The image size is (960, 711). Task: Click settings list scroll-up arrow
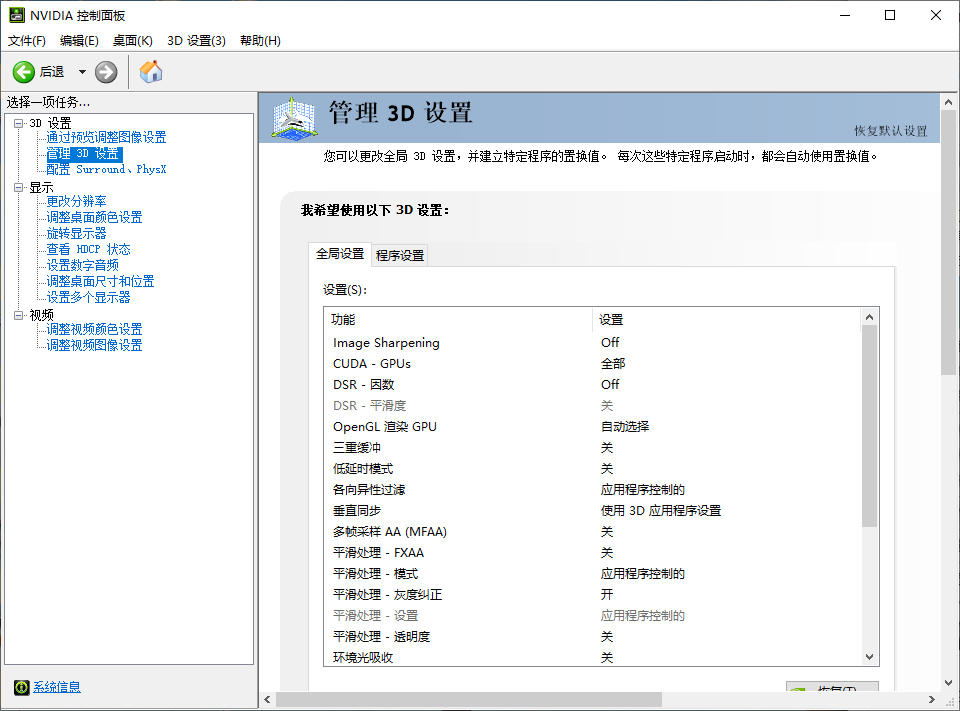tap(869, 317)
